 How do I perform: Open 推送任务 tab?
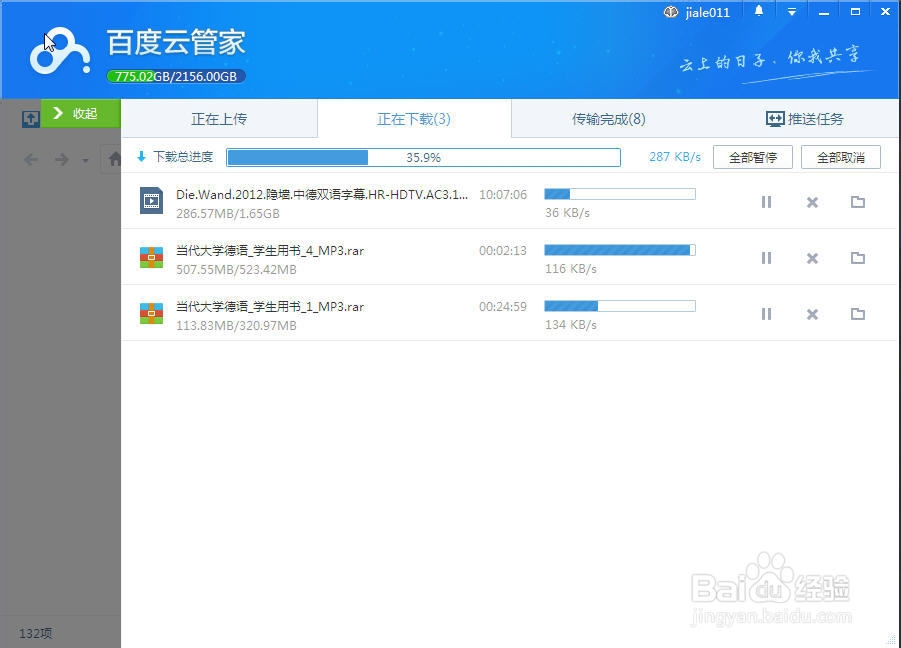click(804, 119)
